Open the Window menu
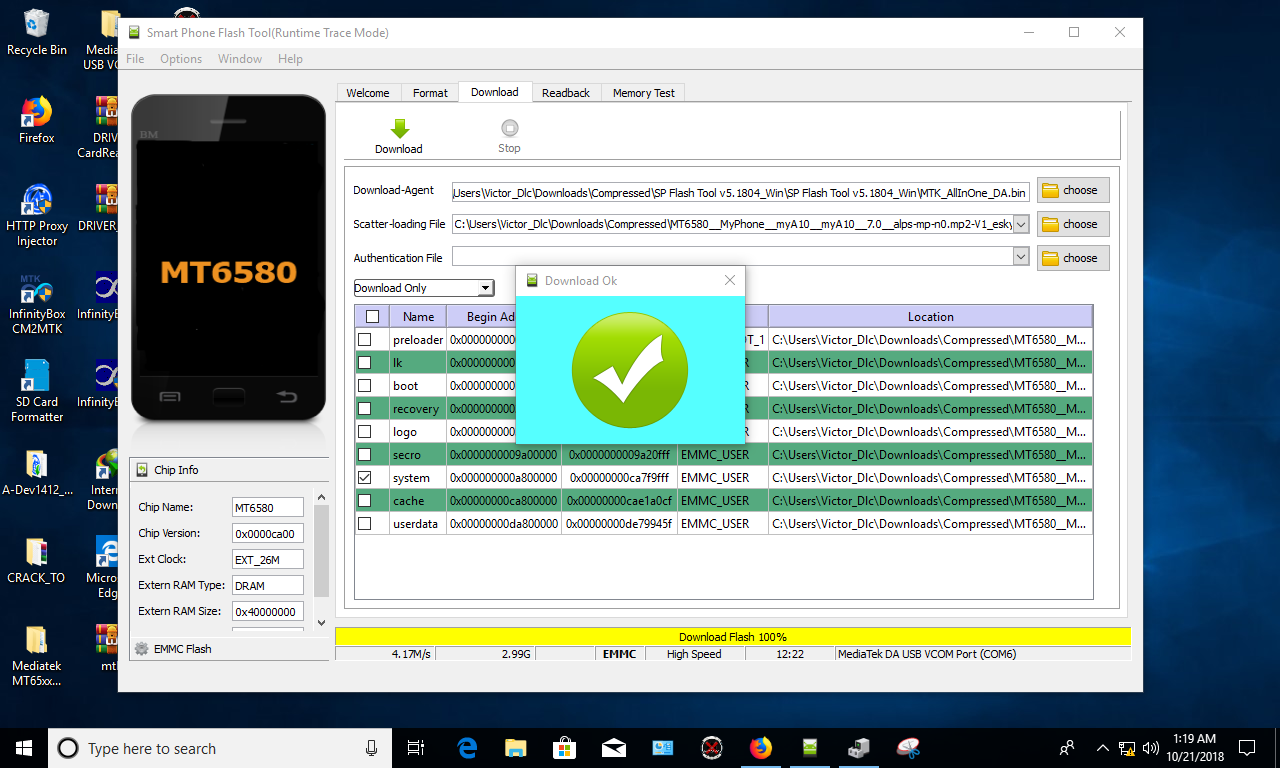This screenshot has height=768, width=1280. pyautogui.click(x=240, y=59)
